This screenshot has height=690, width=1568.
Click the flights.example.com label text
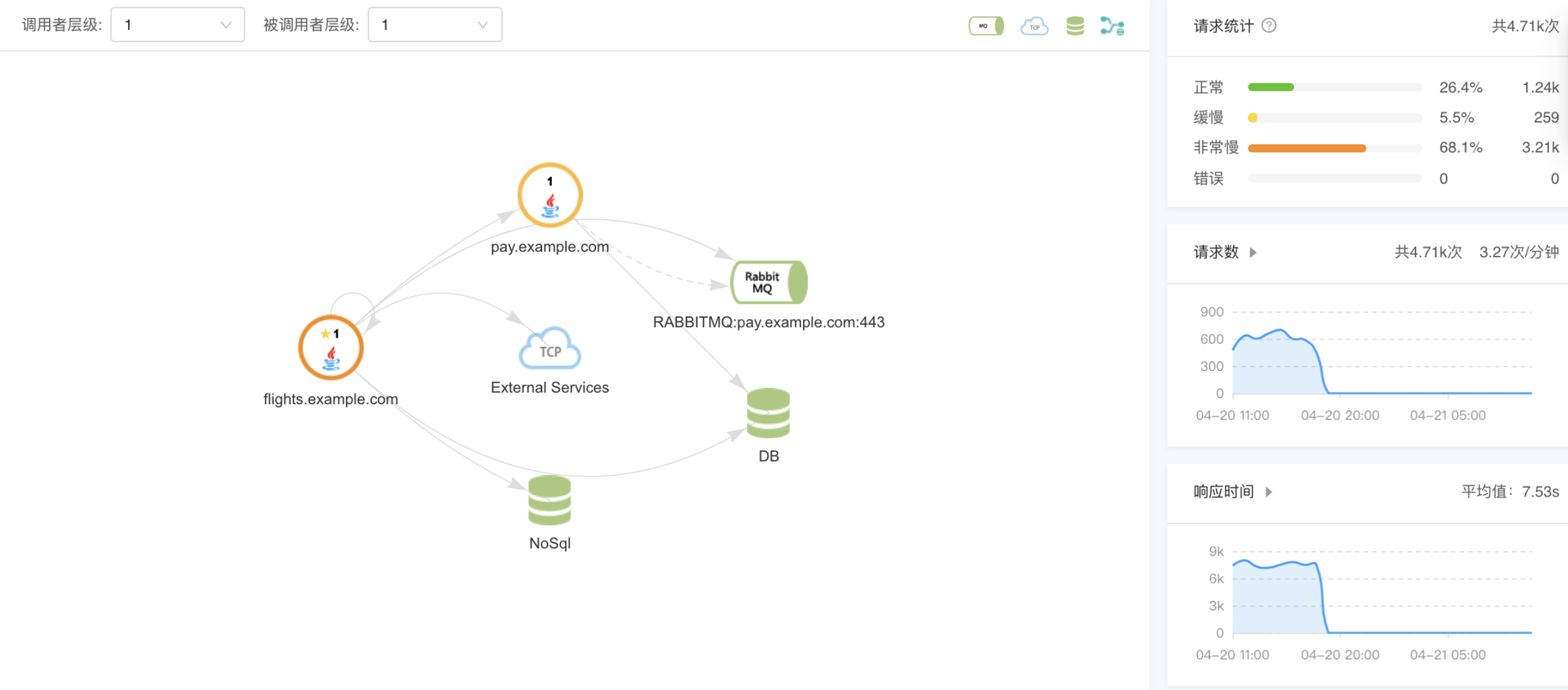click(x=331, y=399)
